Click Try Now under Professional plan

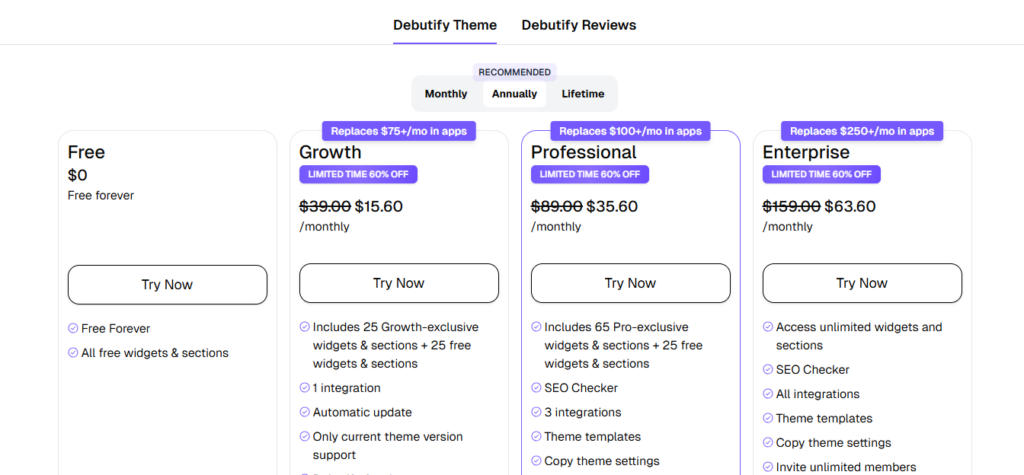coord(630,283)
